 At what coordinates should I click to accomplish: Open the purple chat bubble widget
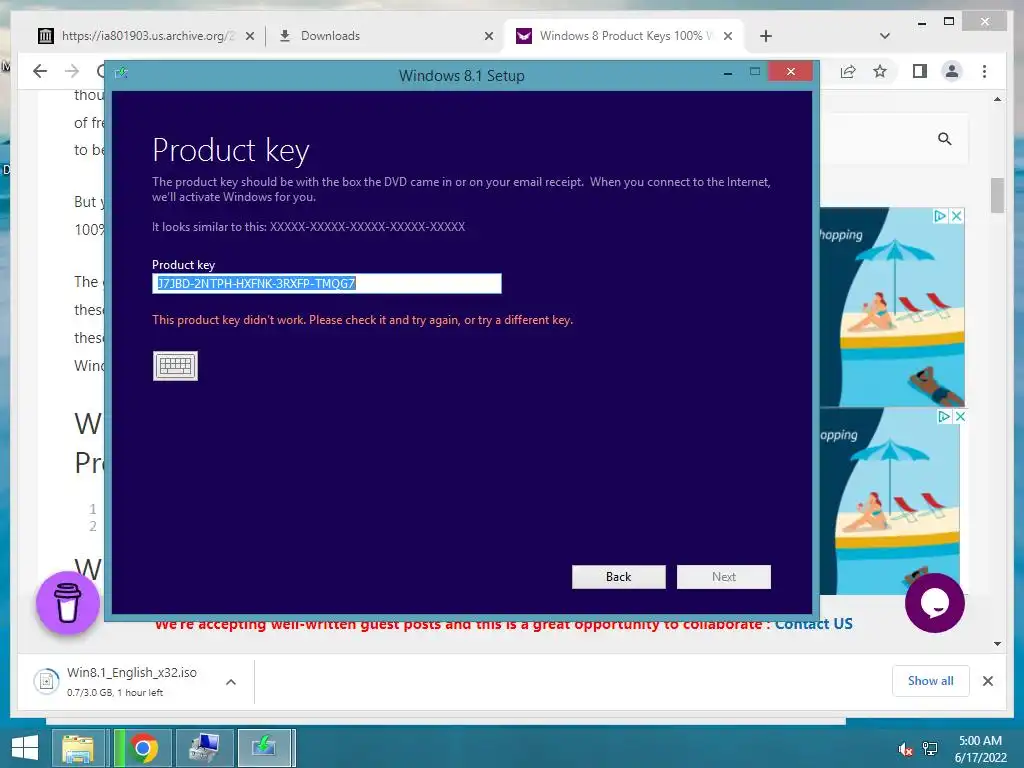pos(935,603)
